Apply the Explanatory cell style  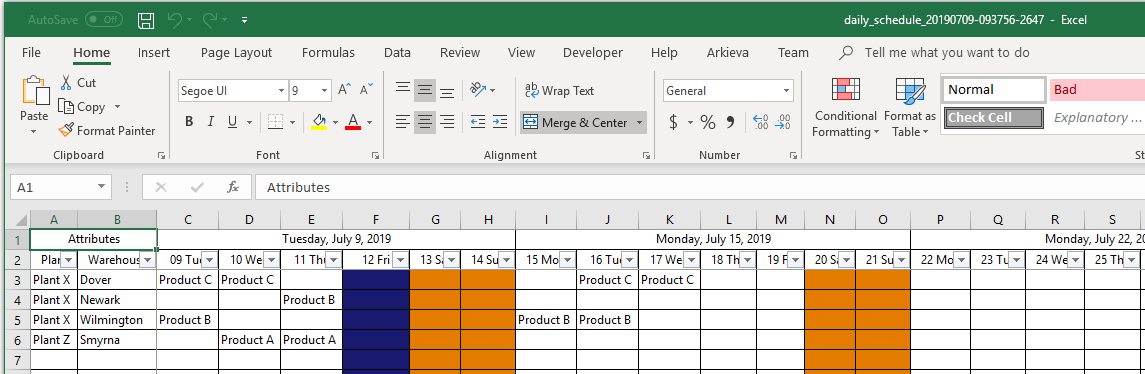[1097, 118]
